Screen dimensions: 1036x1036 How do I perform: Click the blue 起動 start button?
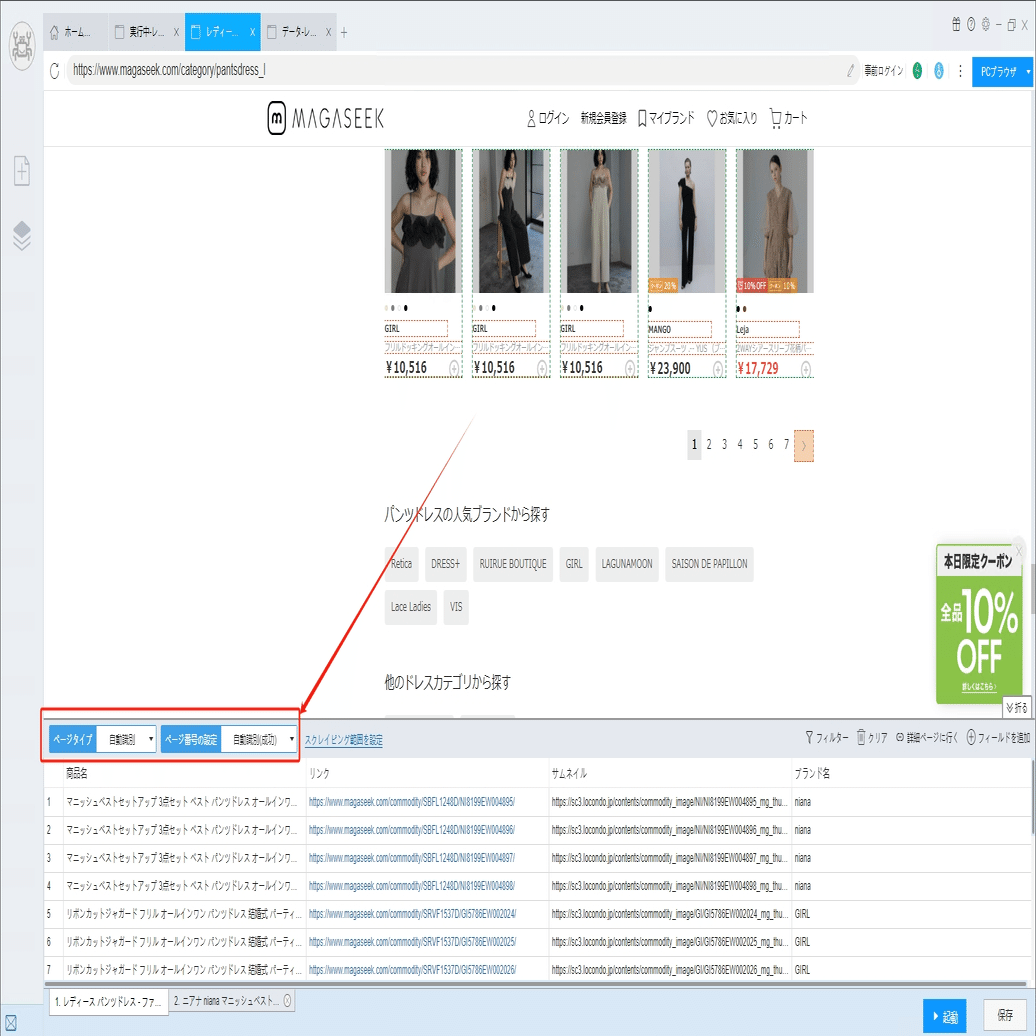click(945, 1016)
